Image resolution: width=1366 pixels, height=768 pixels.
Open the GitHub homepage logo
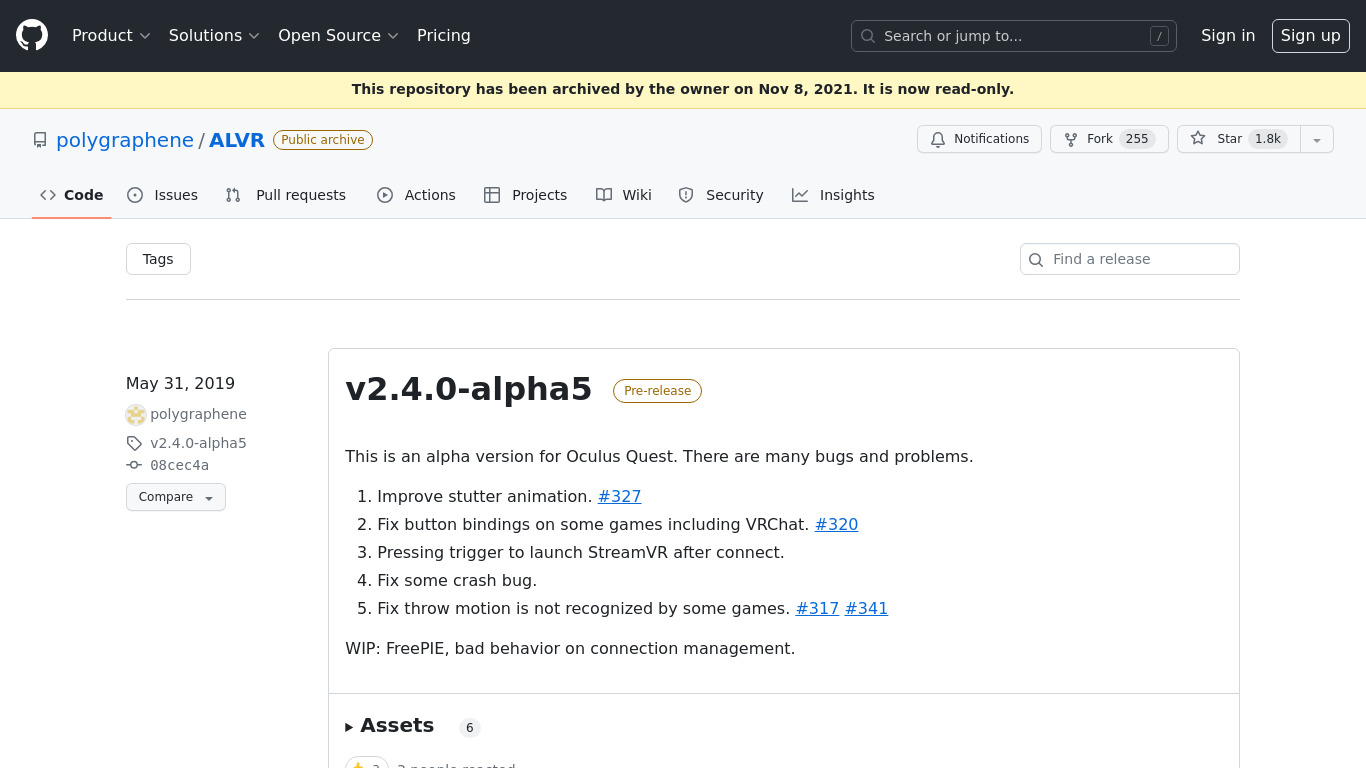pyautogui.click(x=32, y=35)
